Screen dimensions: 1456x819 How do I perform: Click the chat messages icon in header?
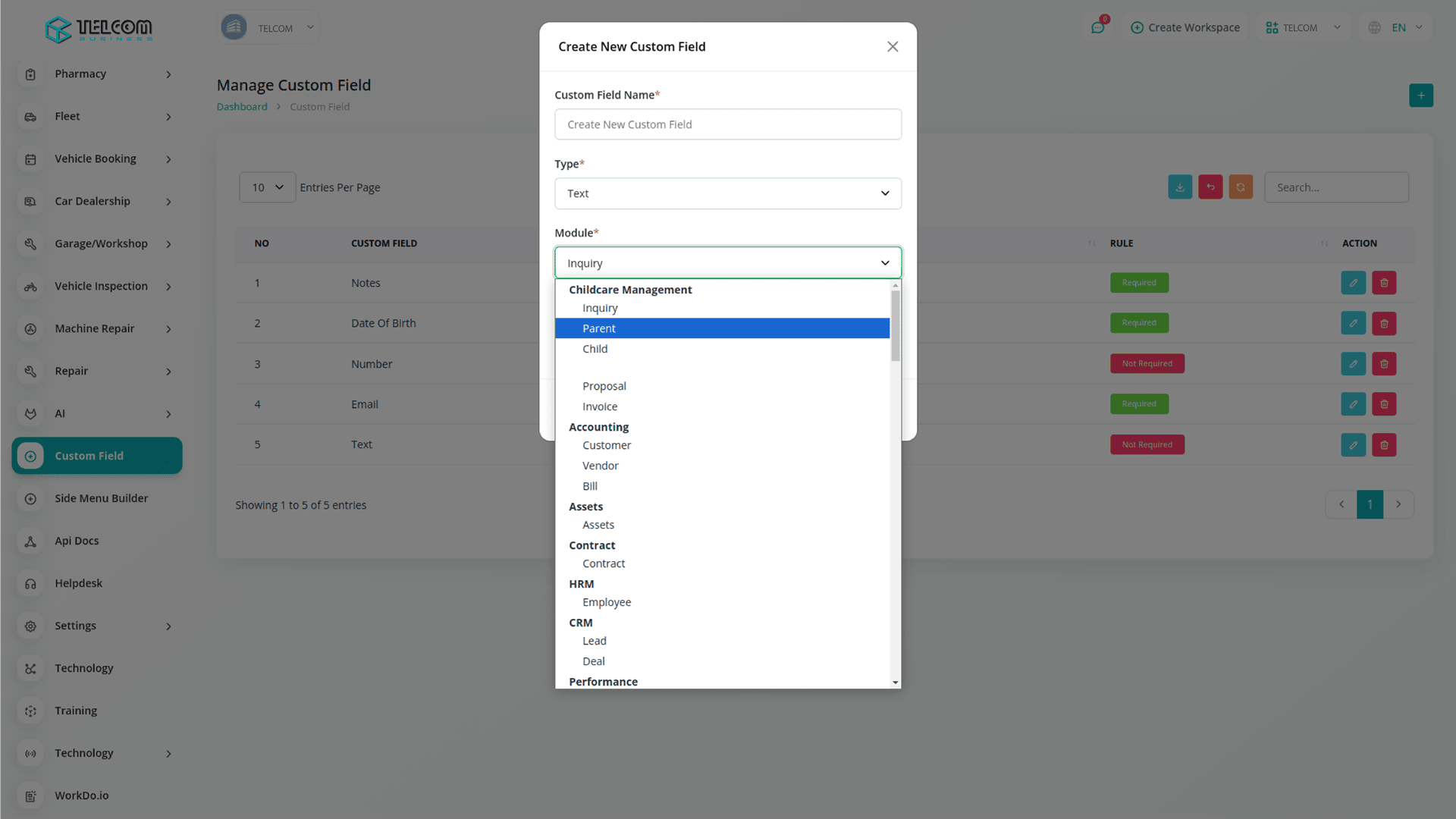click(1097, 28)
